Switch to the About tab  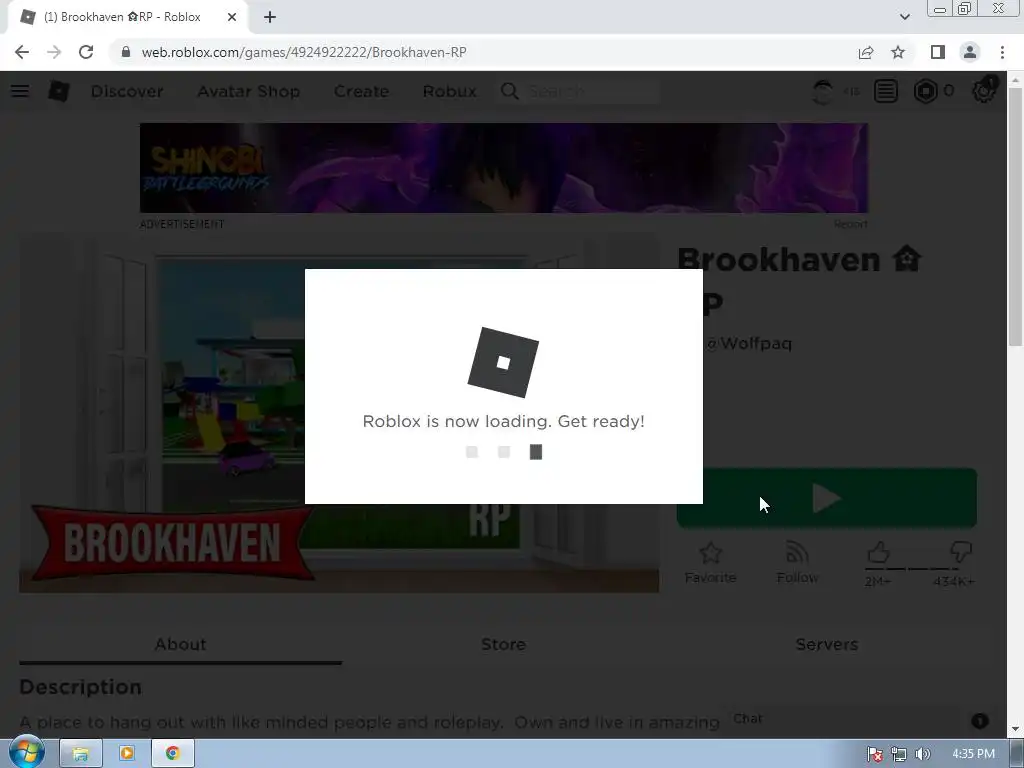tap(180, 645)
